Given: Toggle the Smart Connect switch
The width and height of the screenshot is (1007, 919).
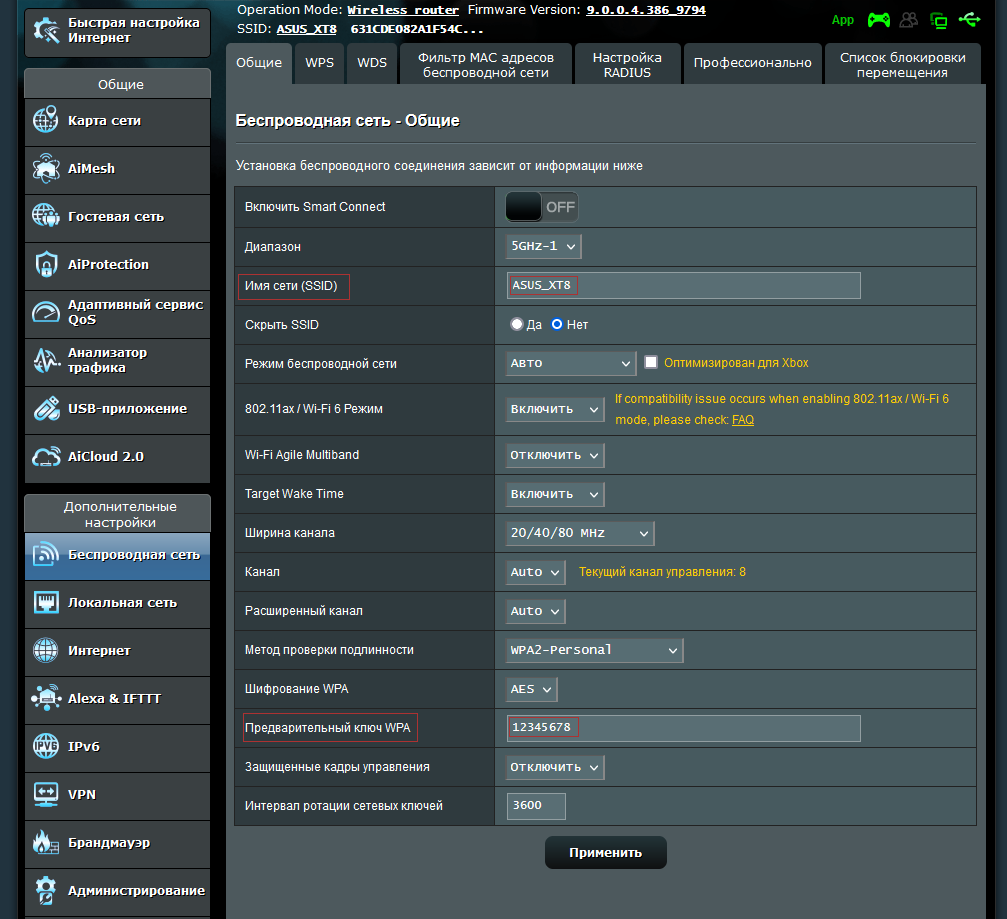Looking at the screenshot, I should point(541,207).
